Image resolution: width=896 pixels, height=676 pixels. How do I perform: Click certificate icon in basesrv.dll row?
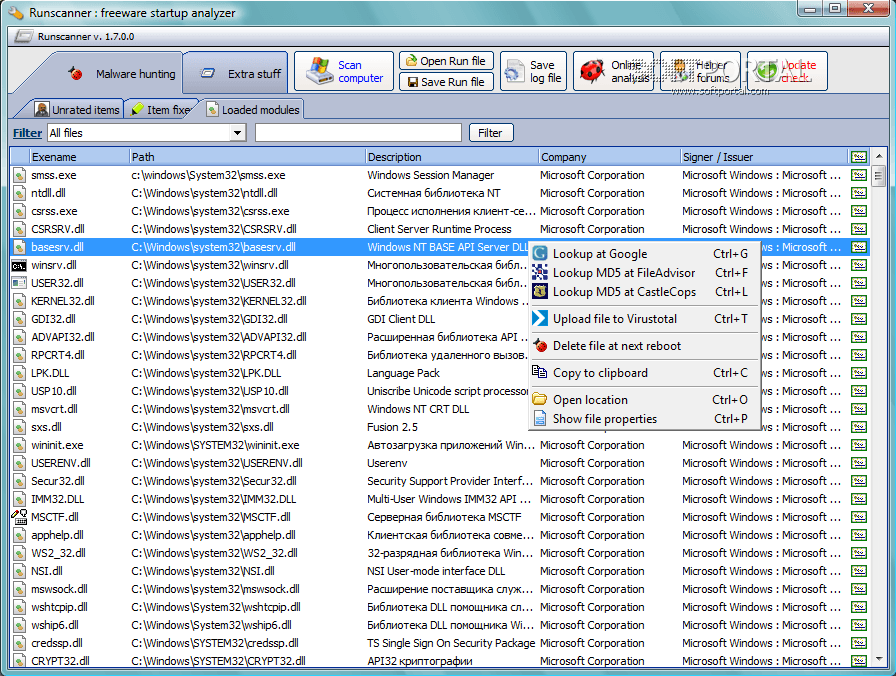pos(858,247)
